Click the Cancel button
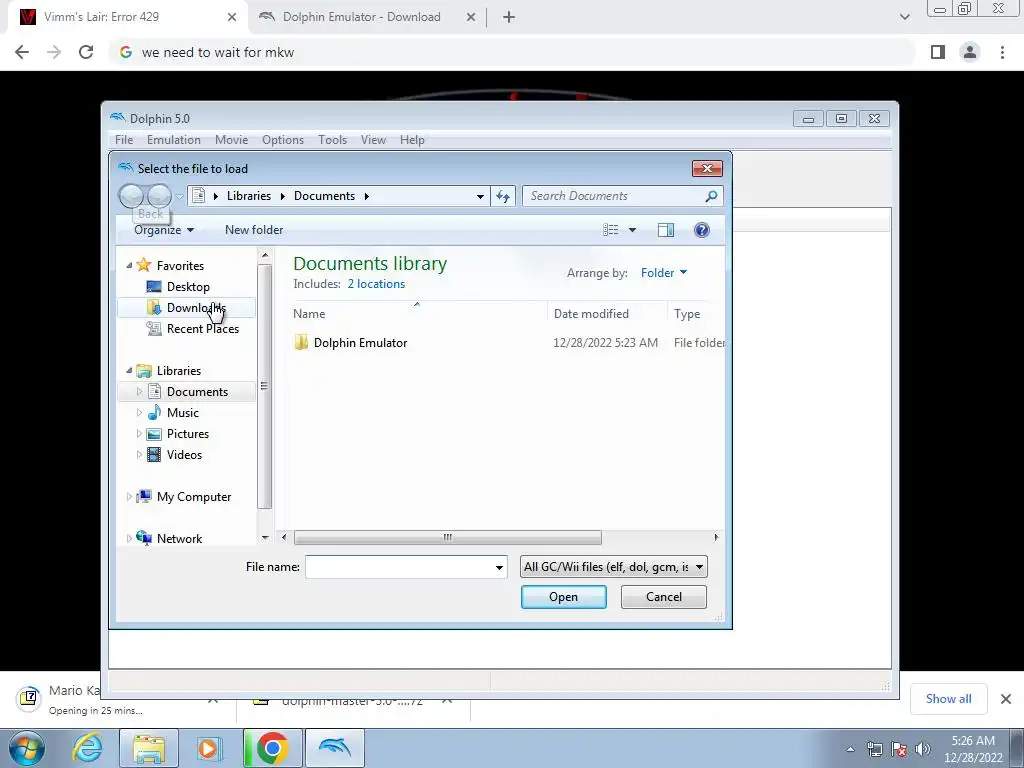The width and height of the screenshot is (1024, 768). point(664,597)
